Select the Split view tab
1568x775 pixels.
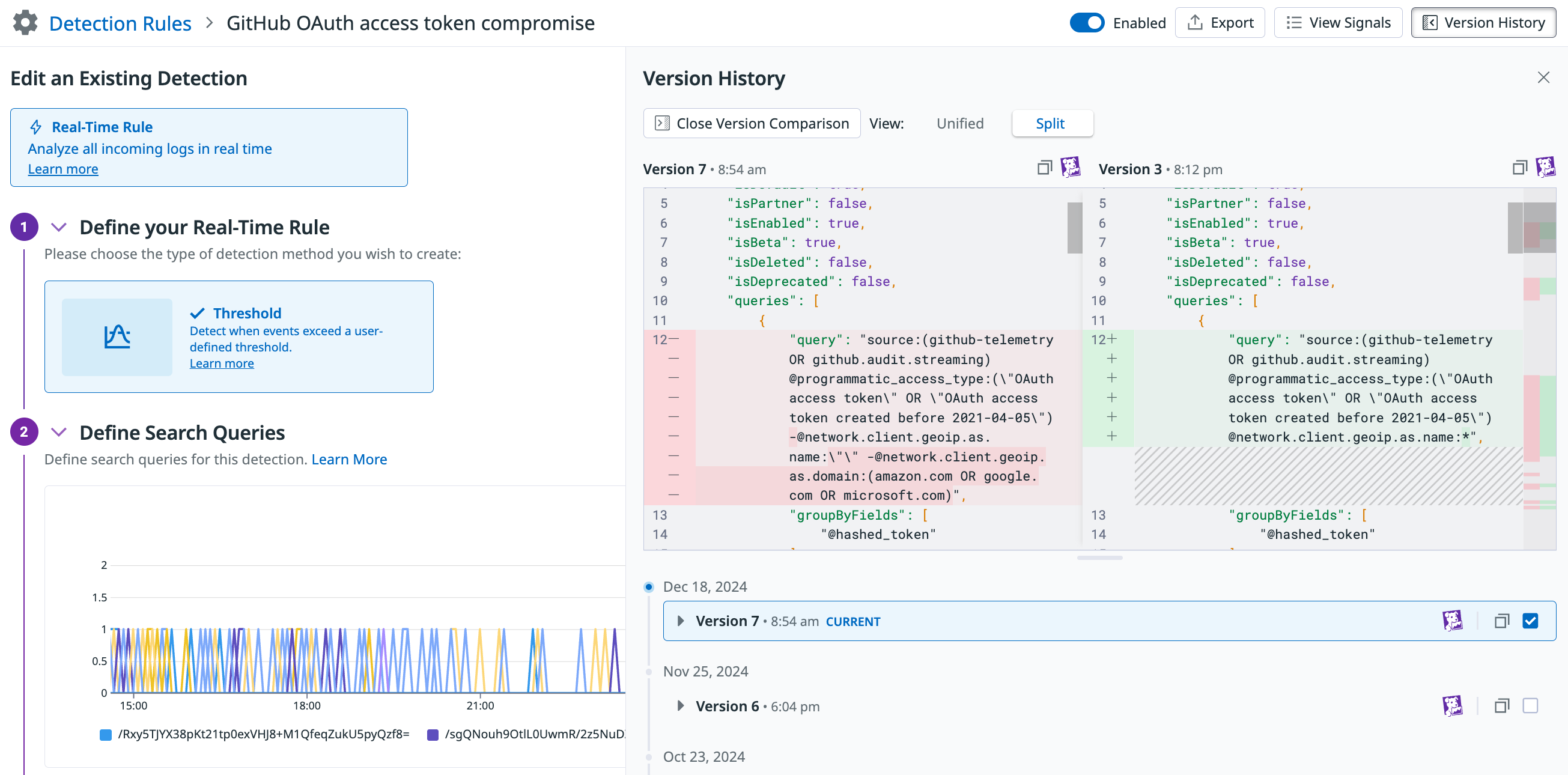click(1051, 124)
